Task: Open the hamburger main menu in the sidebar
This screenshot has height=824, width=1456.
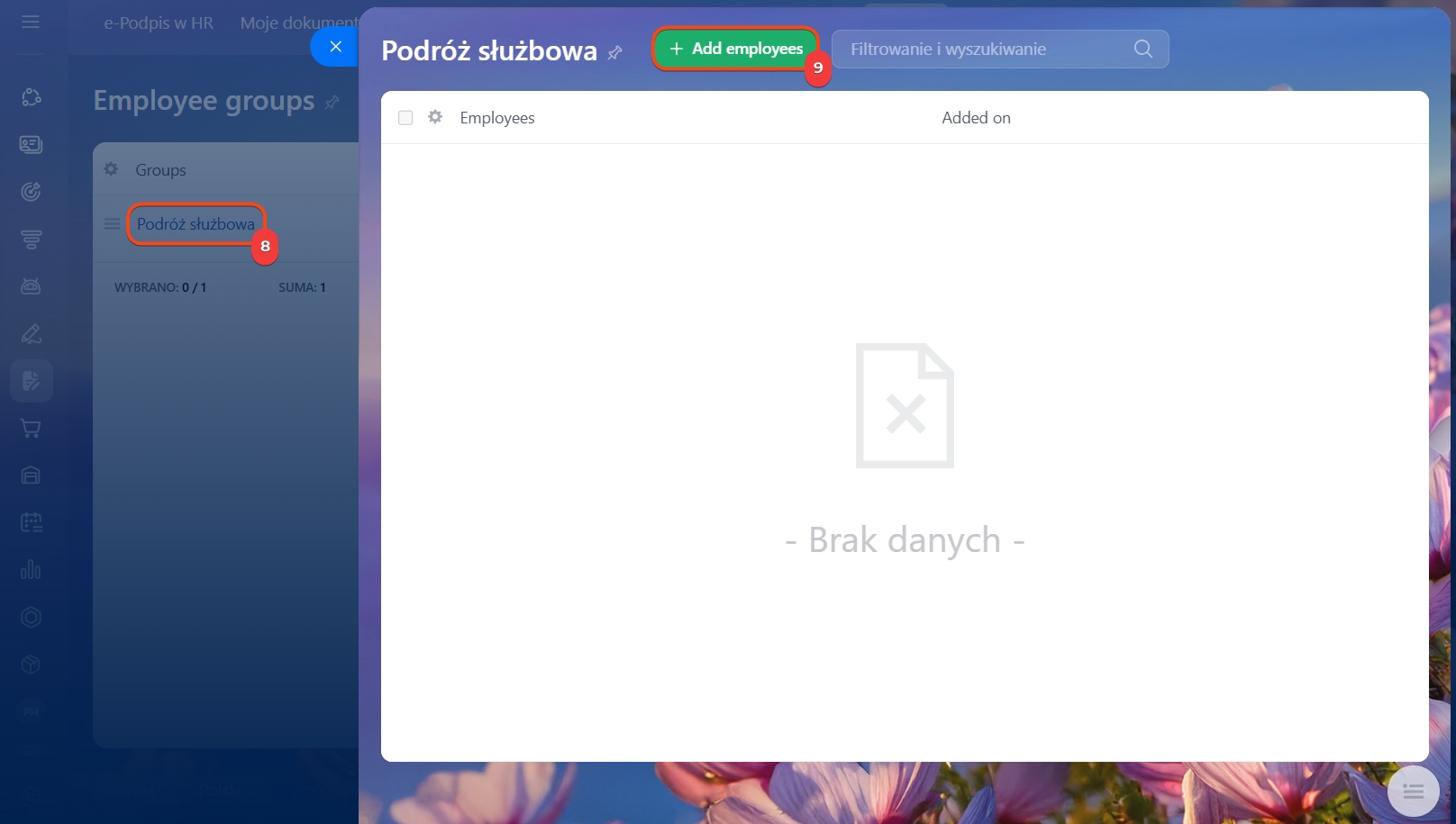Action: coord(31,21)
